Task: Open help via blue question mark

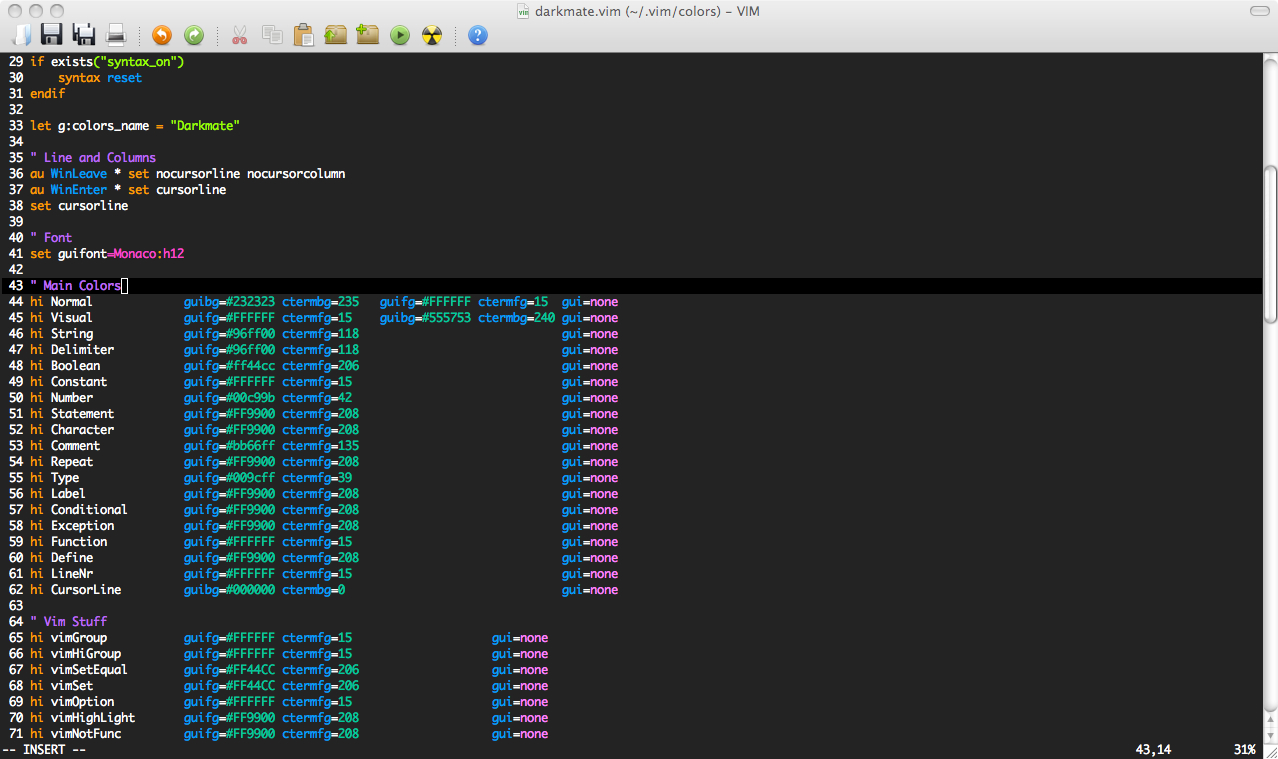Action: click(478, 36)
